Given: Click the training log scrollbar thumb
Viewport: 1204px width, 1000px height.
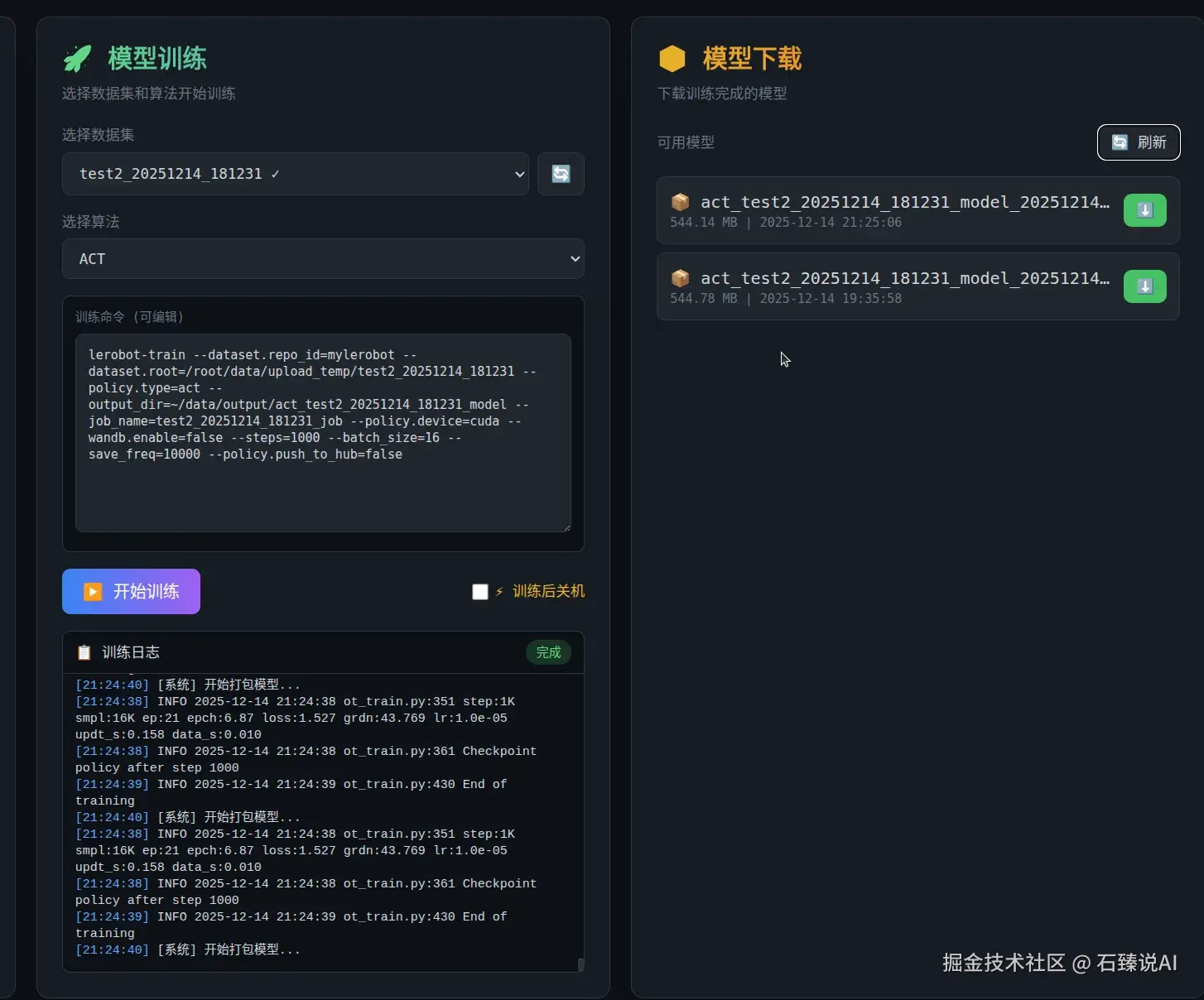Looking at the screenshot, I should point(580,964).
